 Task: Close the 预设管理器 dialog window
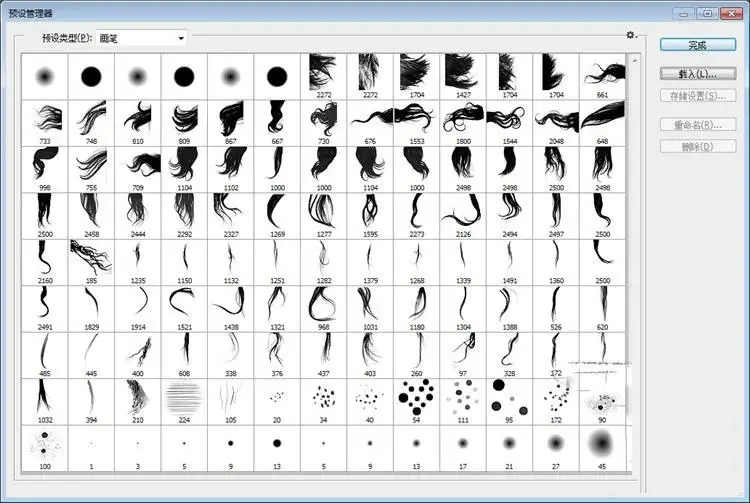click(x=732, y=13)
